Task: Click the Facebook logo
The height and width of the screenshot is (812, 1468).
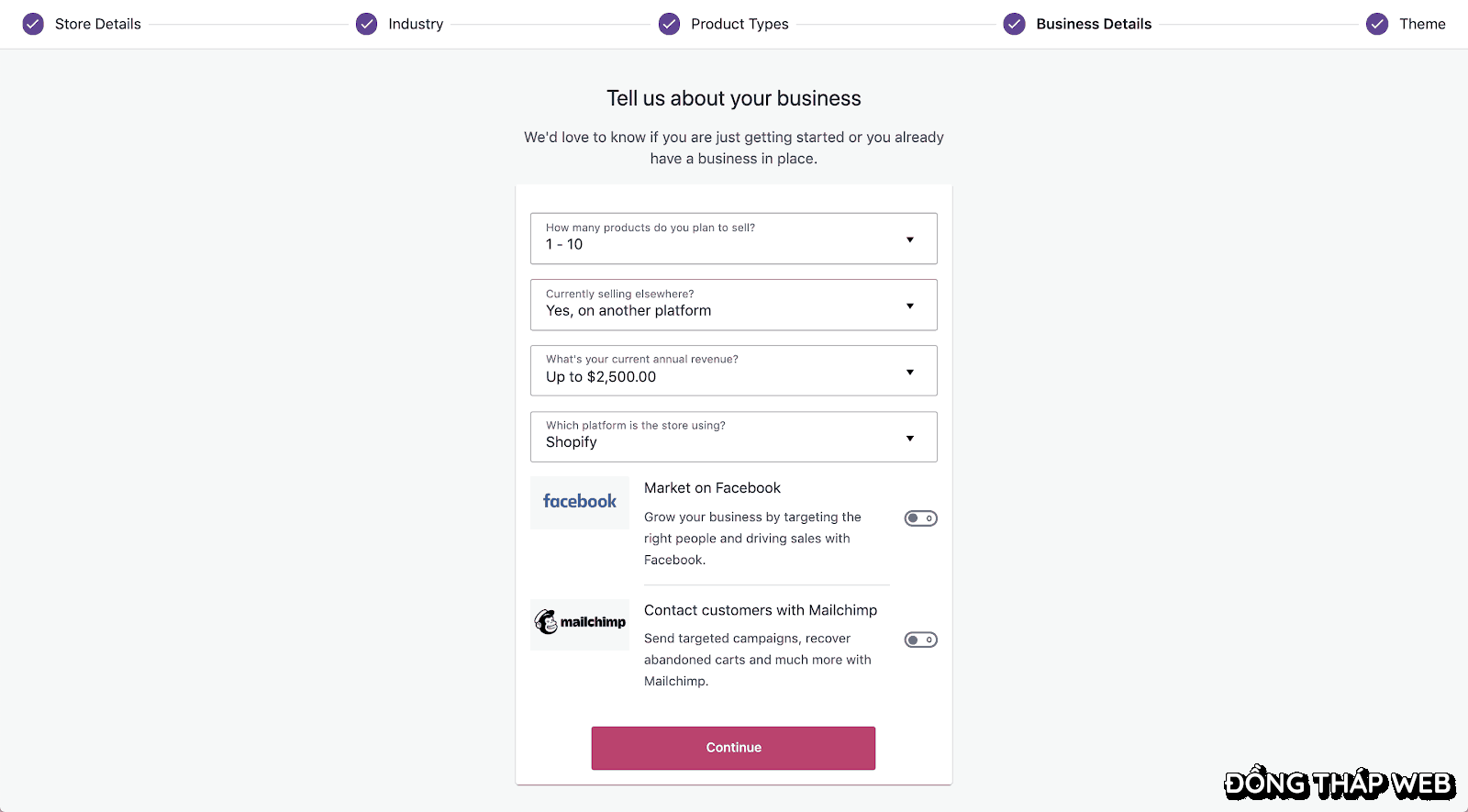Action: click(x=580, y=502)
